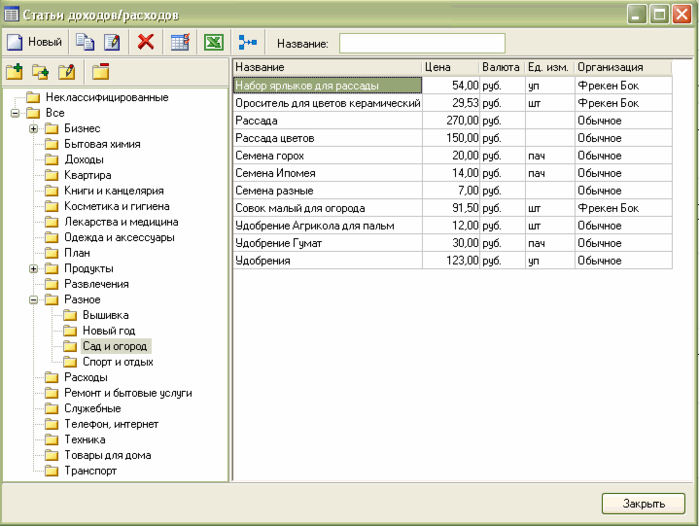The width and height of the screenshot is (699, 526).
Task: Click the copy item icon
Action: click(x=85, y=42)
